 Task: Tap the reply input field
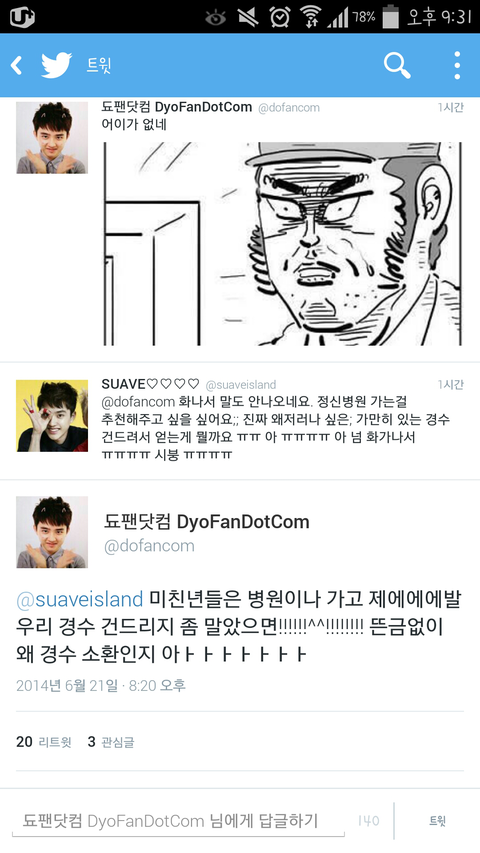[x=178, y=820]
